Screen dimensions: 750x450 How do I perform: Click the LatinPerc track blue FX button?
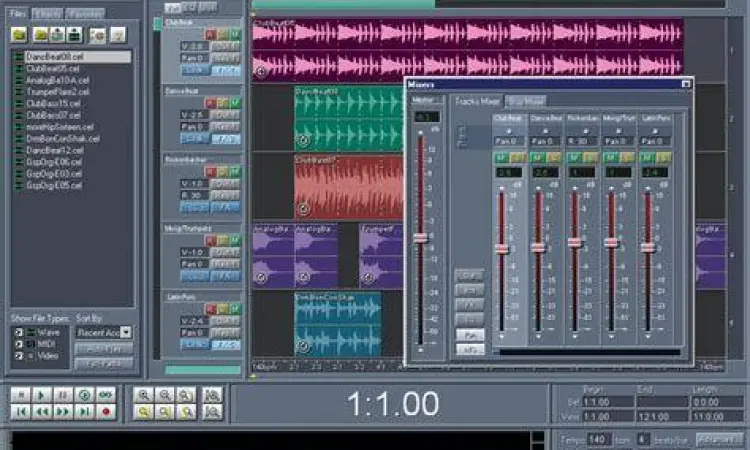pos(226,344)
